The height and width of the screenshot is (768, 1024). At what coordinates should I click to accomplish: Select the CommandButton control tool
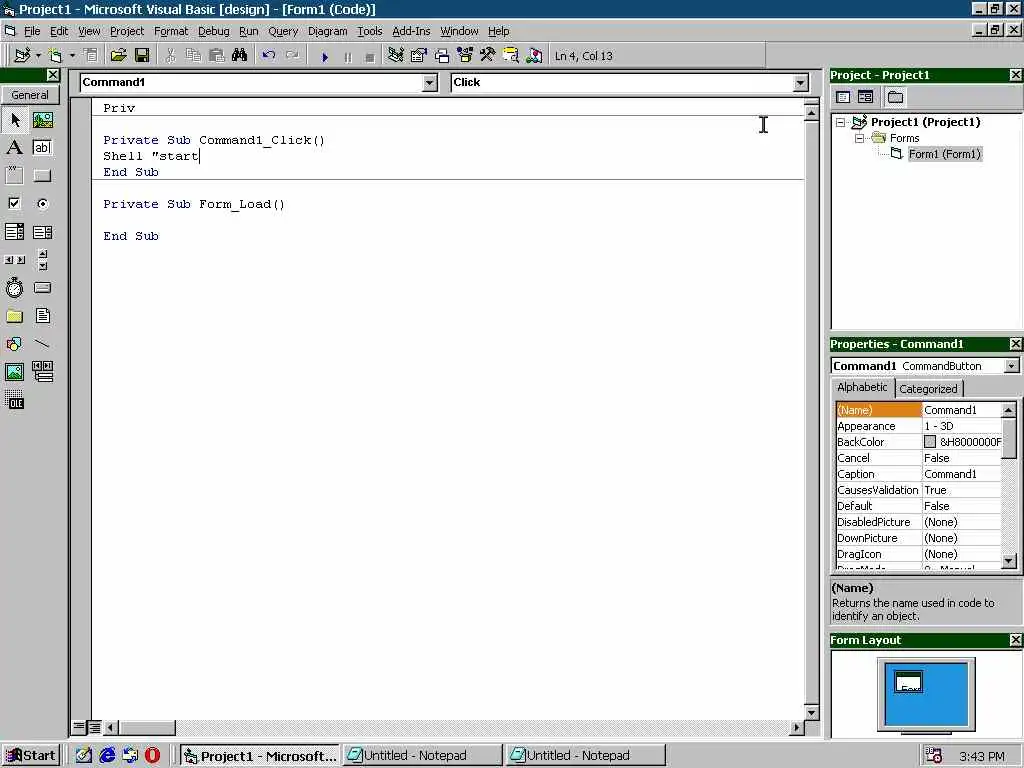[42, 175]
